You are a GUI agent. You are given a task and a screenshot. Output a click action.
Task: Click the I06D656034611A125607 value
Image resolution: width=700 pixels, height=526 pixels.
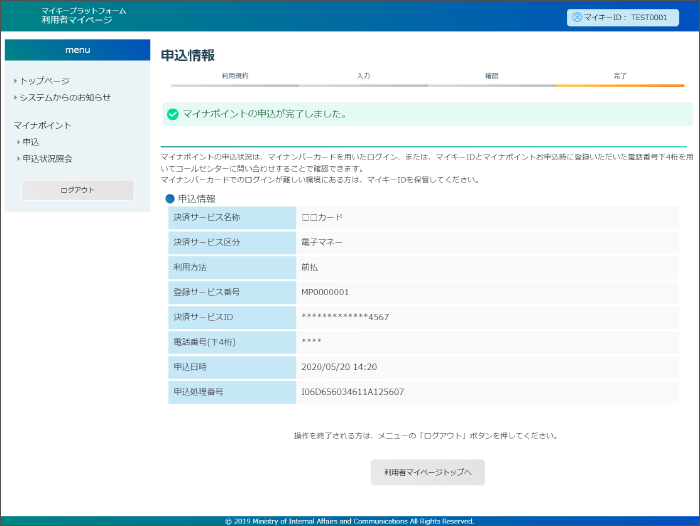click(353, 392)
